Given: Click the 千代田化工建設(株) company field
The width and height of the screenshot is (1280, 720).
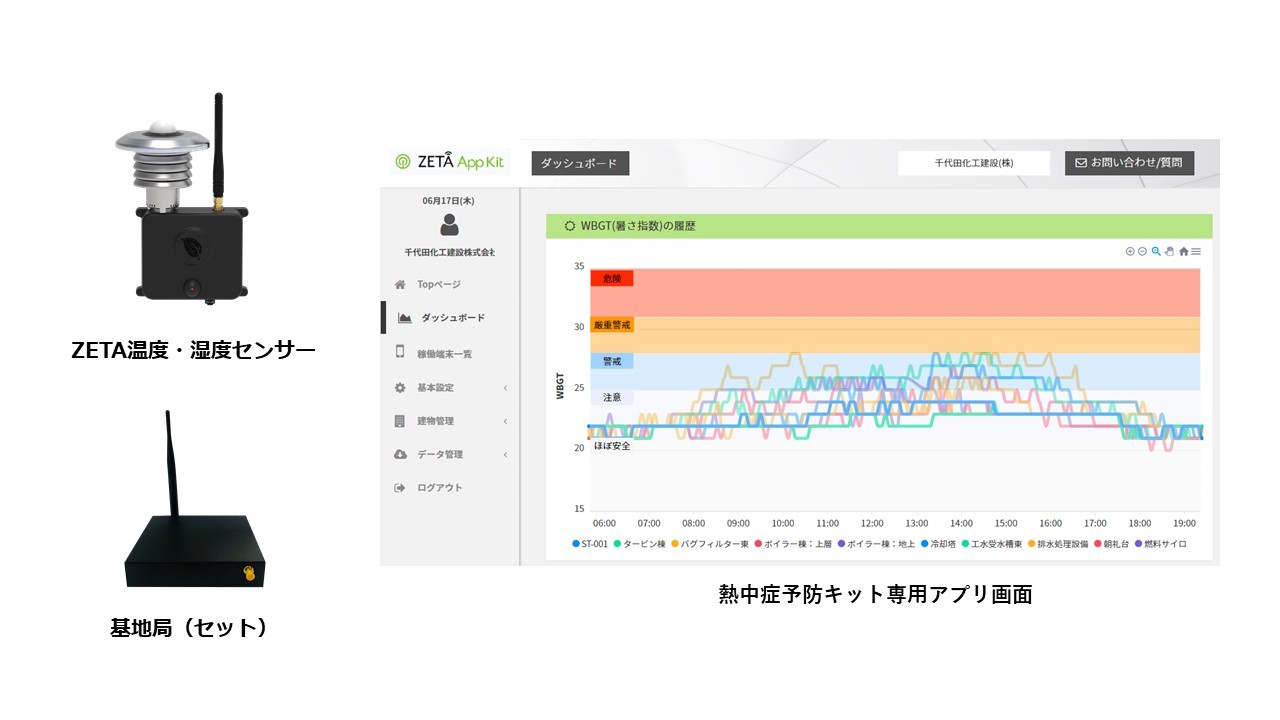Looking at the screenshot, I should [x=974, y=163].
